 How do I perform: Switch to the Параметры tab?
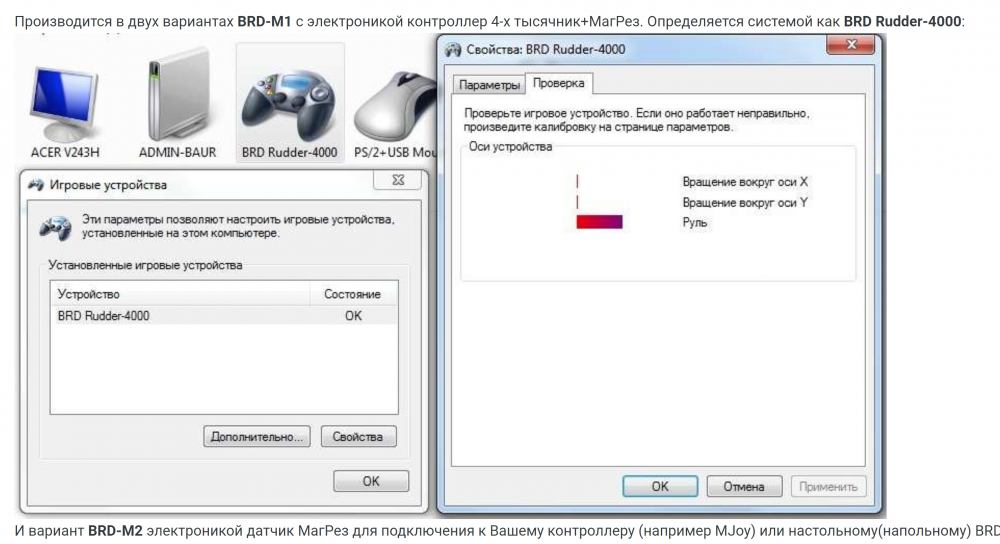point(489,85)
